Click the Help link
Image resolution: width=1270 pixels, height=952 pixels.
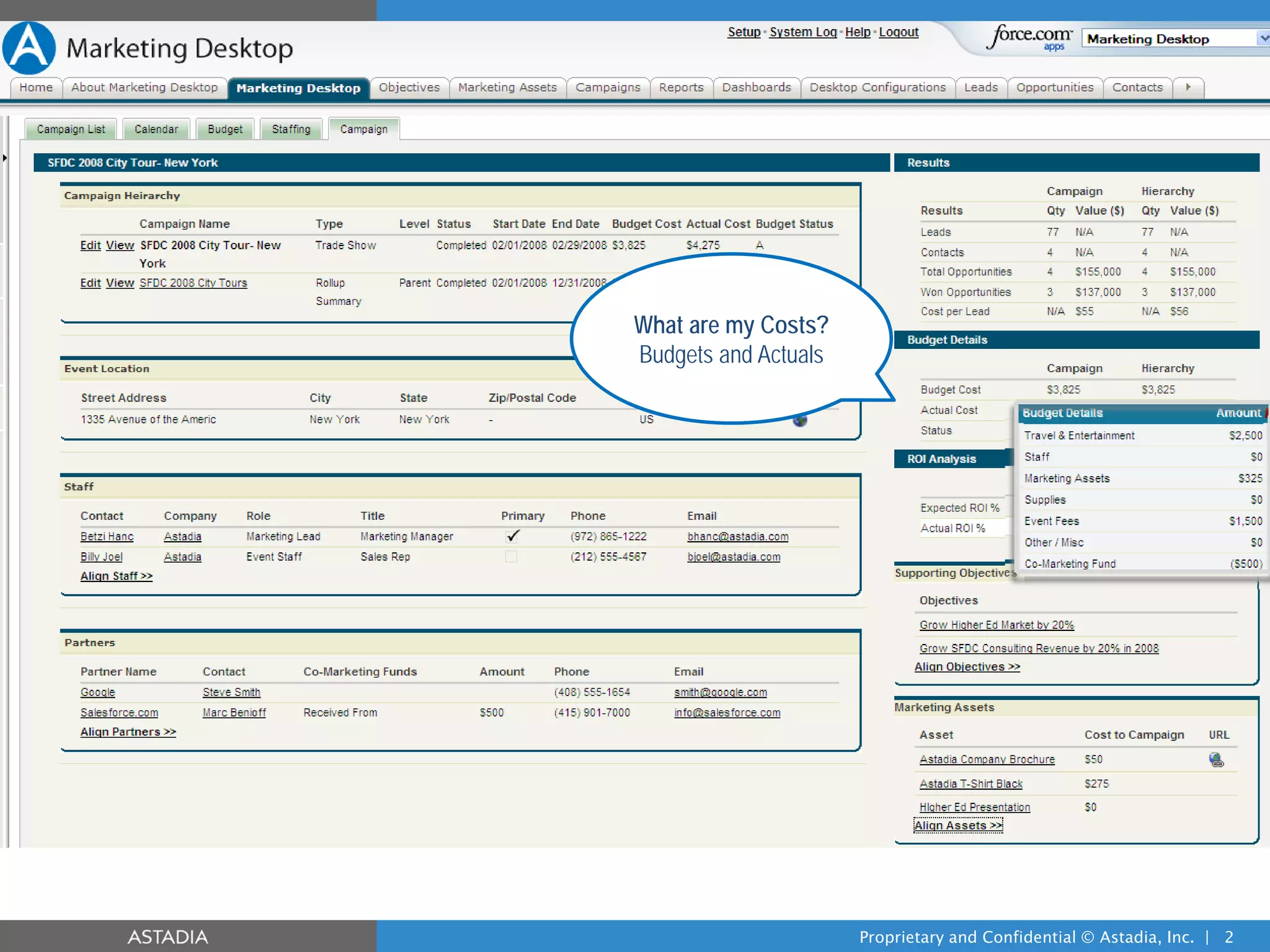pyautogui.click(x=858, y=32)
